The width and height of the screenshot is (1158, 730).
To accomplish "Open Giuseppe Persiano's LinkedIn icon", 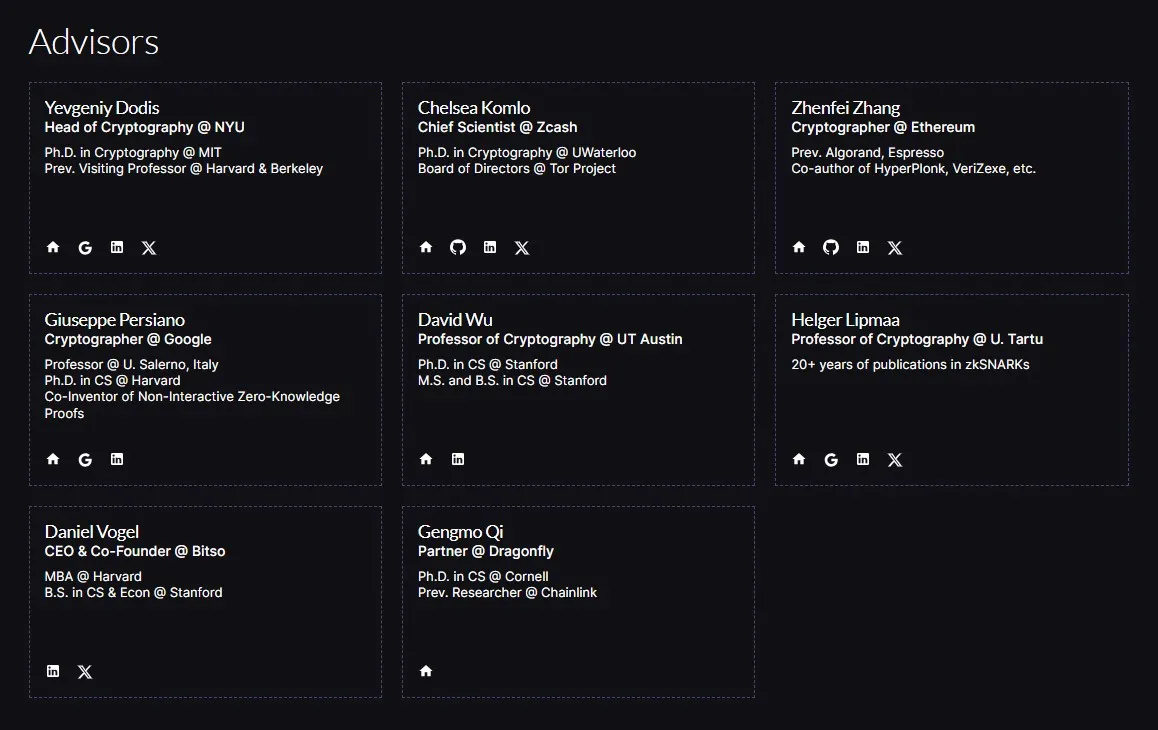I will click(117, 459).
